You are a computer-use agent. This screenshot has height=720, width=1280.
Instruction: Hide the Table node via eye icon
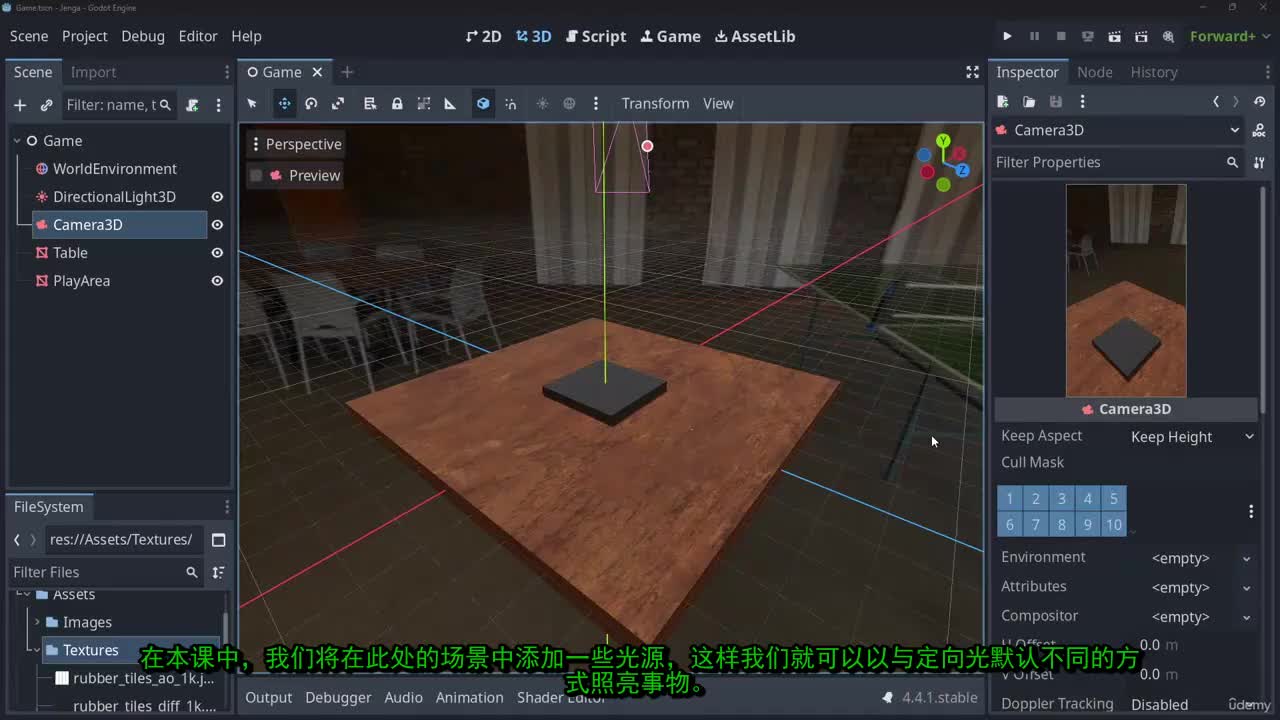(x=217, y=253)
